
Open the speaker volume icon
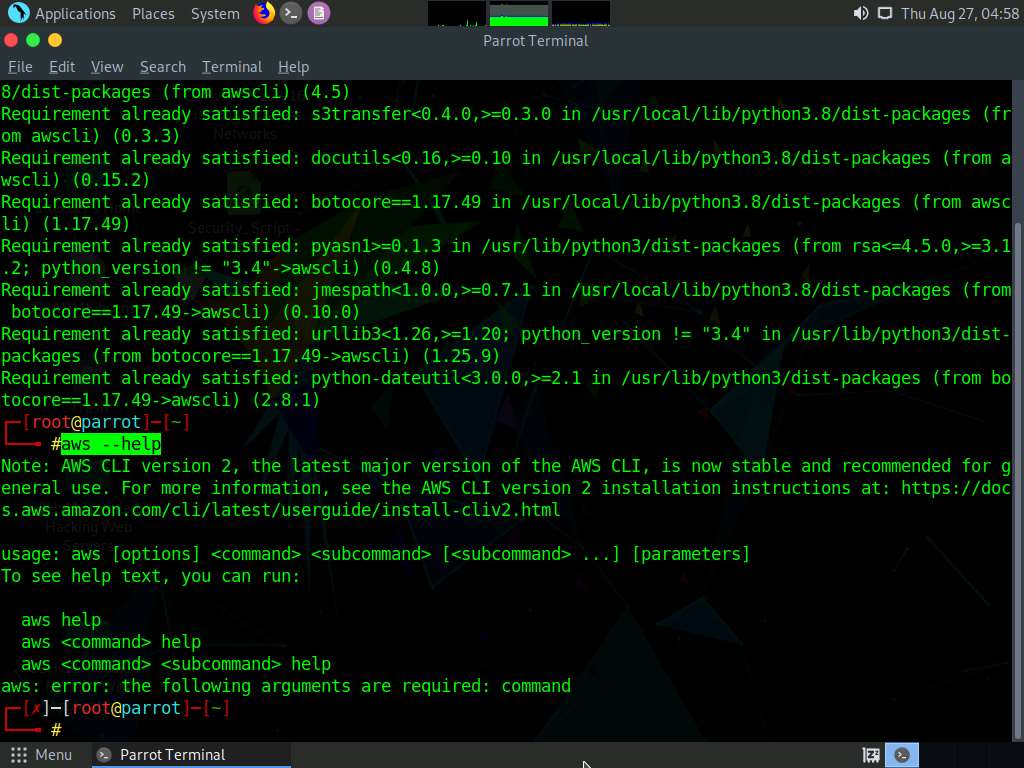pos(861,13)
